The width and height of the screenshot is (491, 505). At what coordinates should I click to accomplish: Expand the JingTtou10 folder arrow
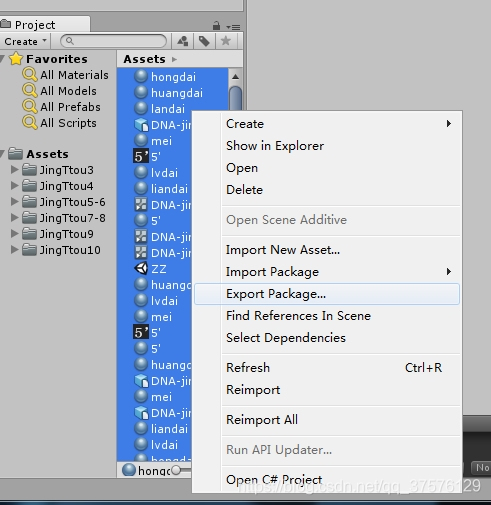point(14,250)
